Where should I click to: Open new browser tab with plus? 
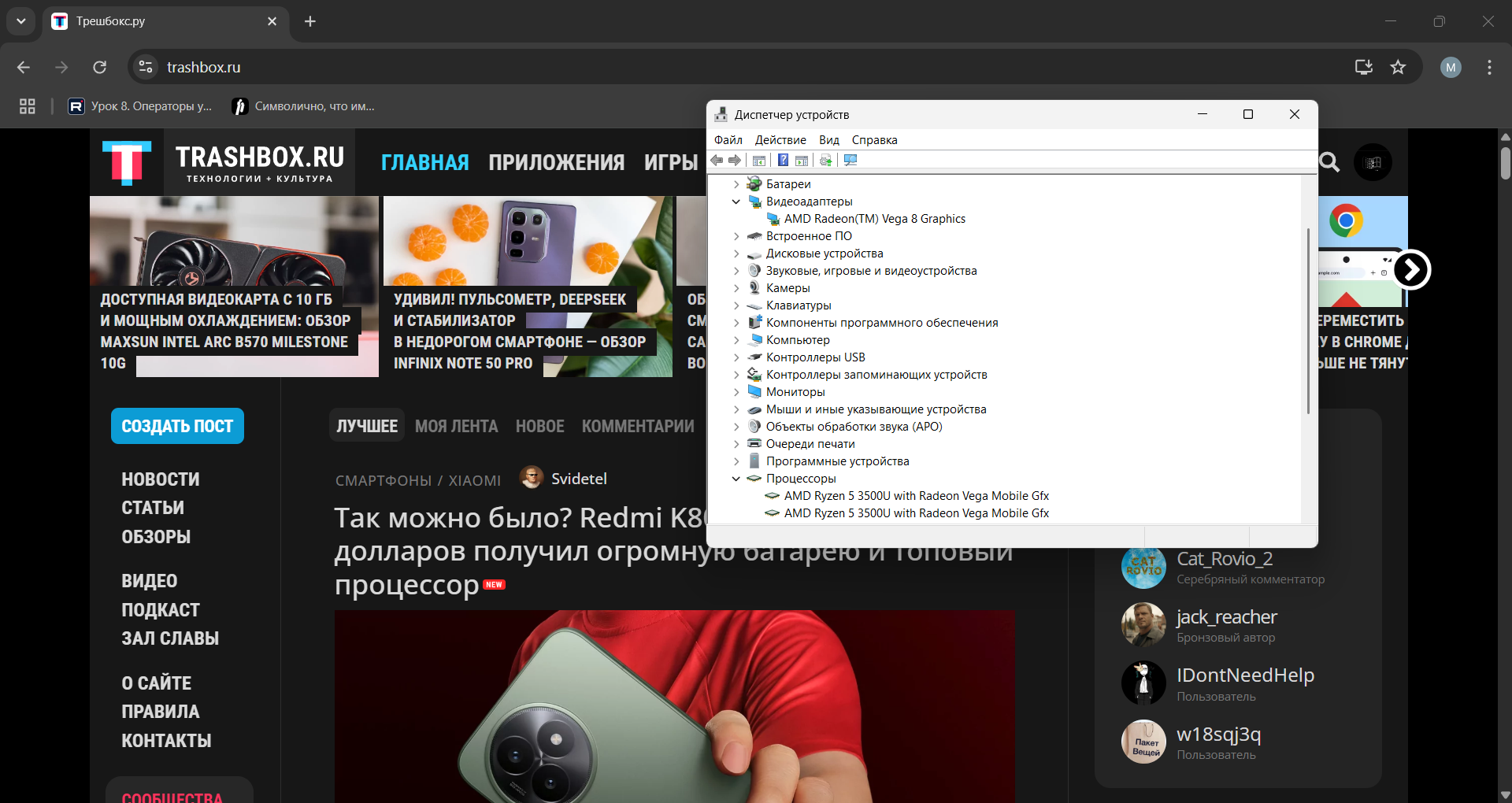(x=310, y=21)
